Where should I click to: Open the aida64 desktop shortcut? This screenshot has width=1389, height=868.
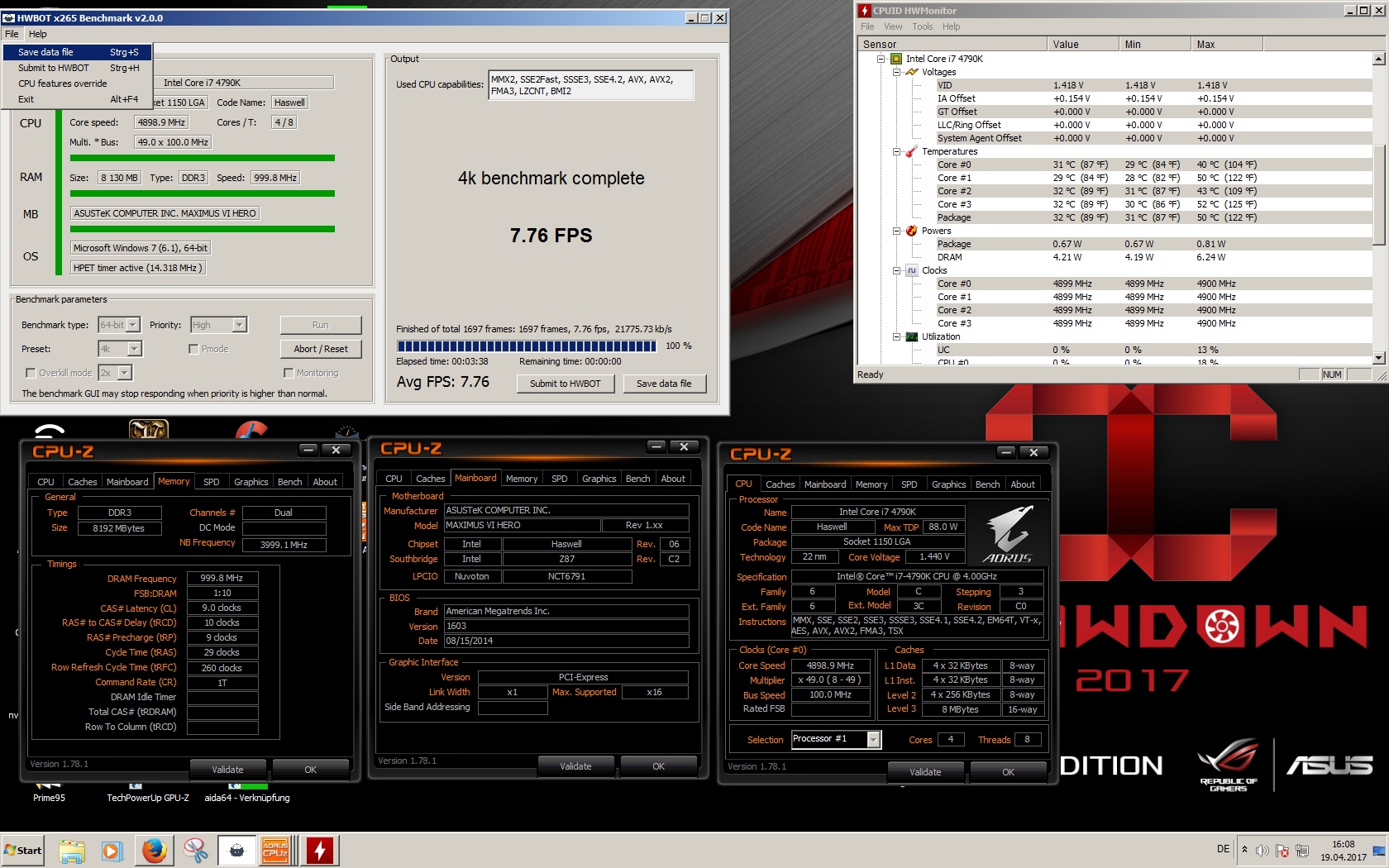[x=246, y=792]
